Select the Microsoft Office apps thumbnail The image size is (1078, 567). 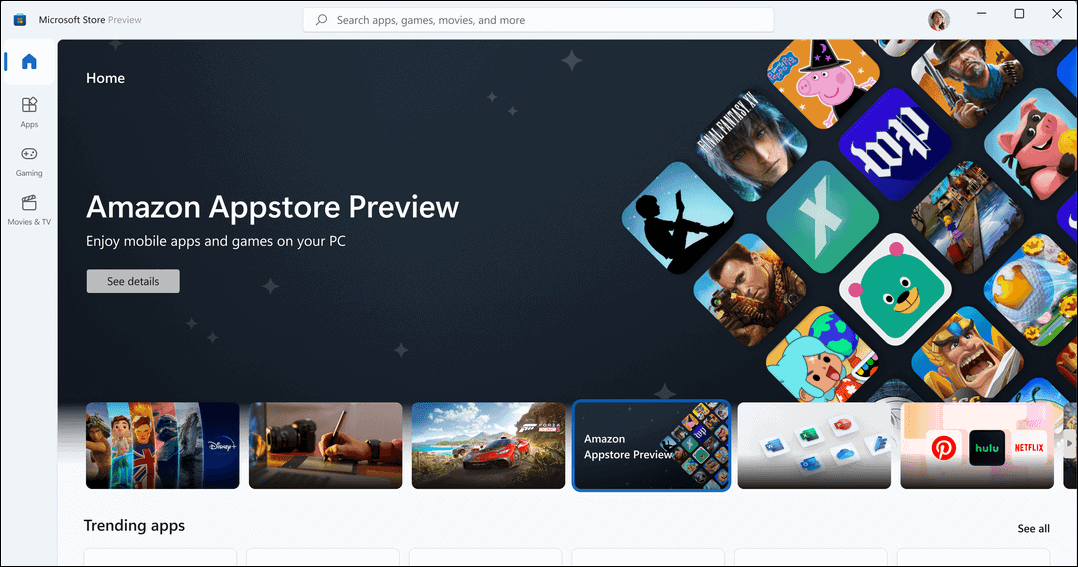813,445
